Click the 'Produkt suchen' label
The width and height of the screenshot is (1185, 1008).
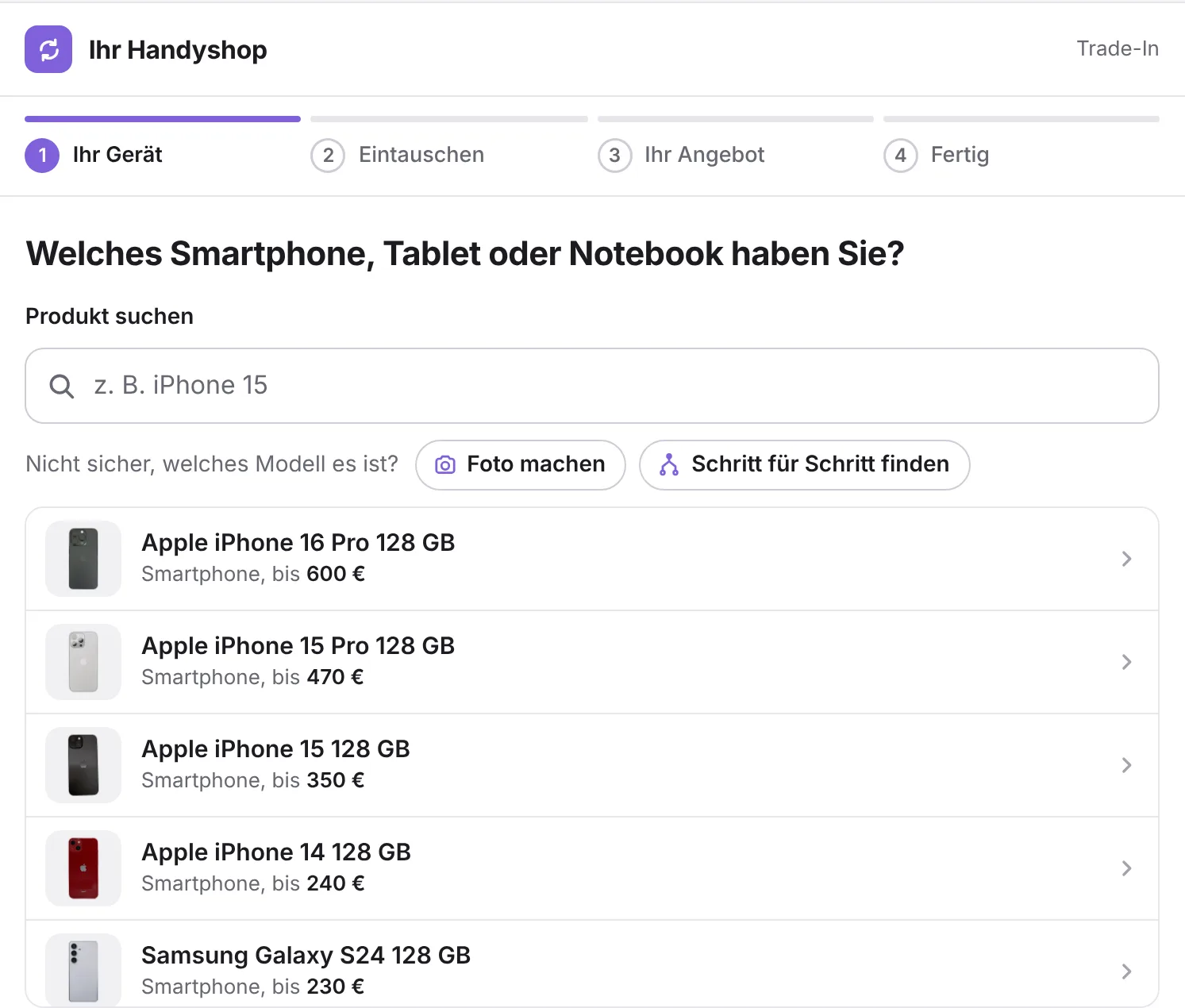tap(110, 317)
